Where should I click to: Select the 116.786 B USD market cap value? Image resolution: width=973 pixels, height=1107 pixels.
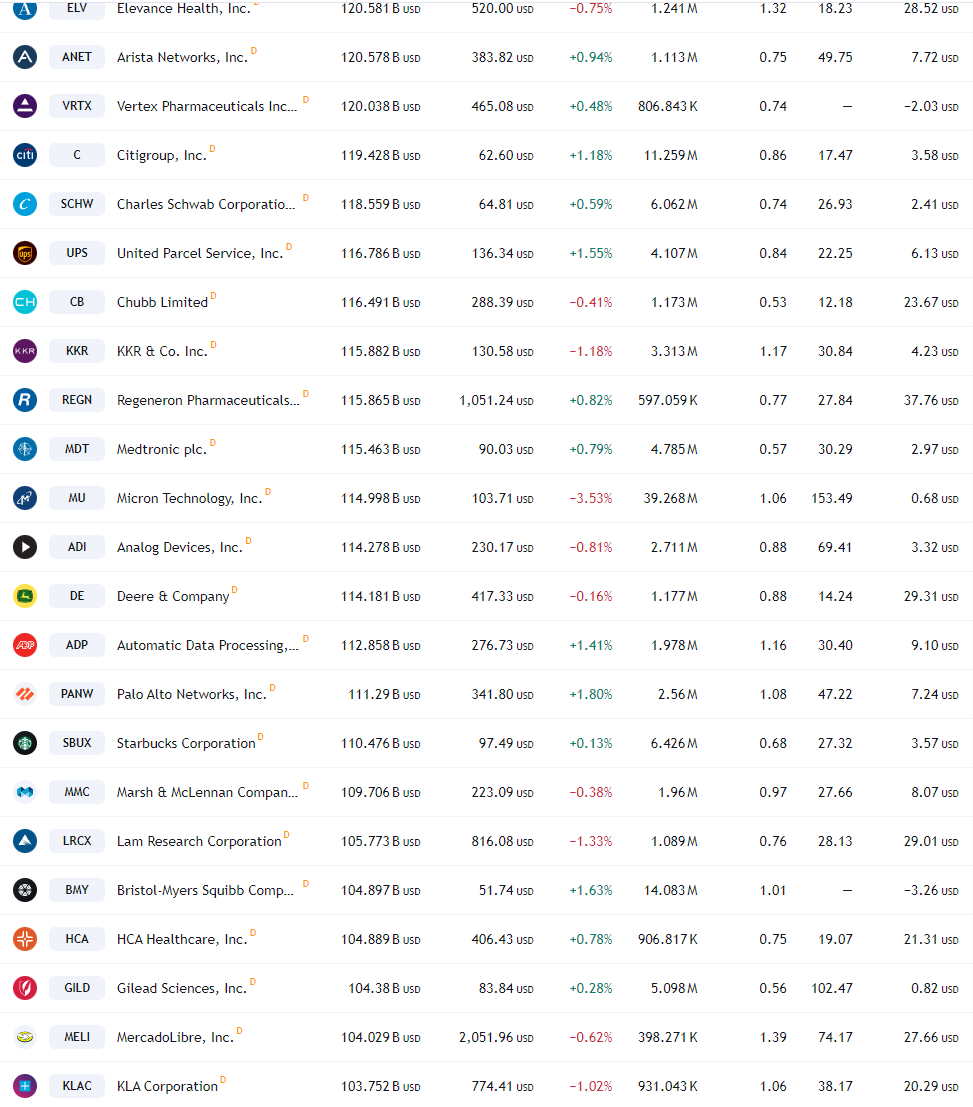tap(381, 253)
